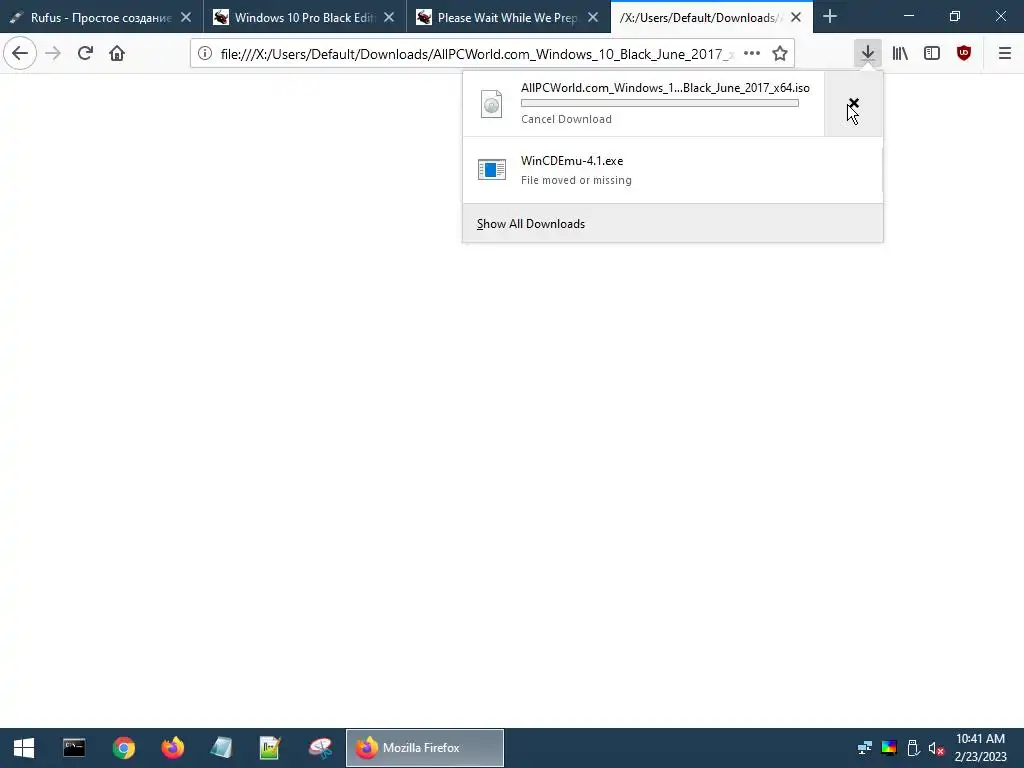The image size is (1024, 768).
Task: Restore down the Firefox window
Action: pos(955,16)
